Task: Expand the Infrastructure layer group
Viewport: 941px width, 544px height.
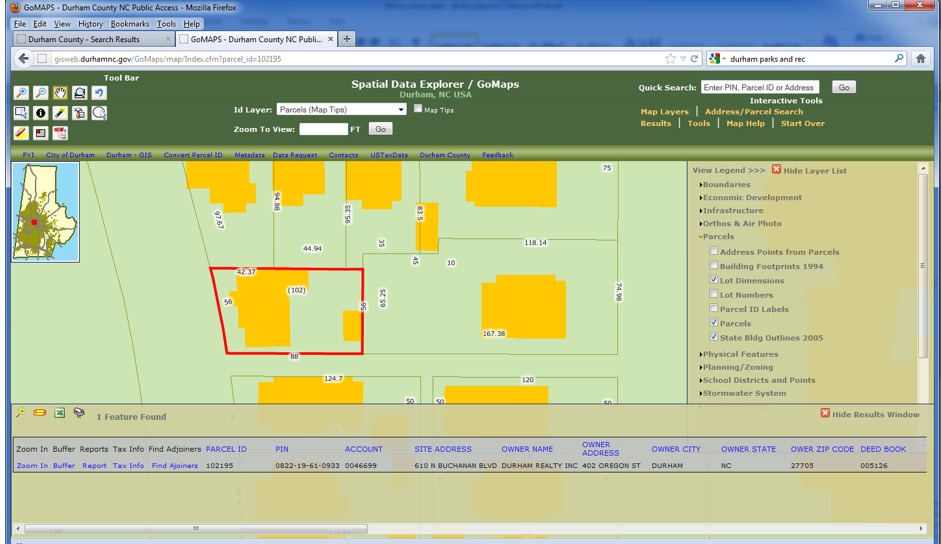Action: 731,211
